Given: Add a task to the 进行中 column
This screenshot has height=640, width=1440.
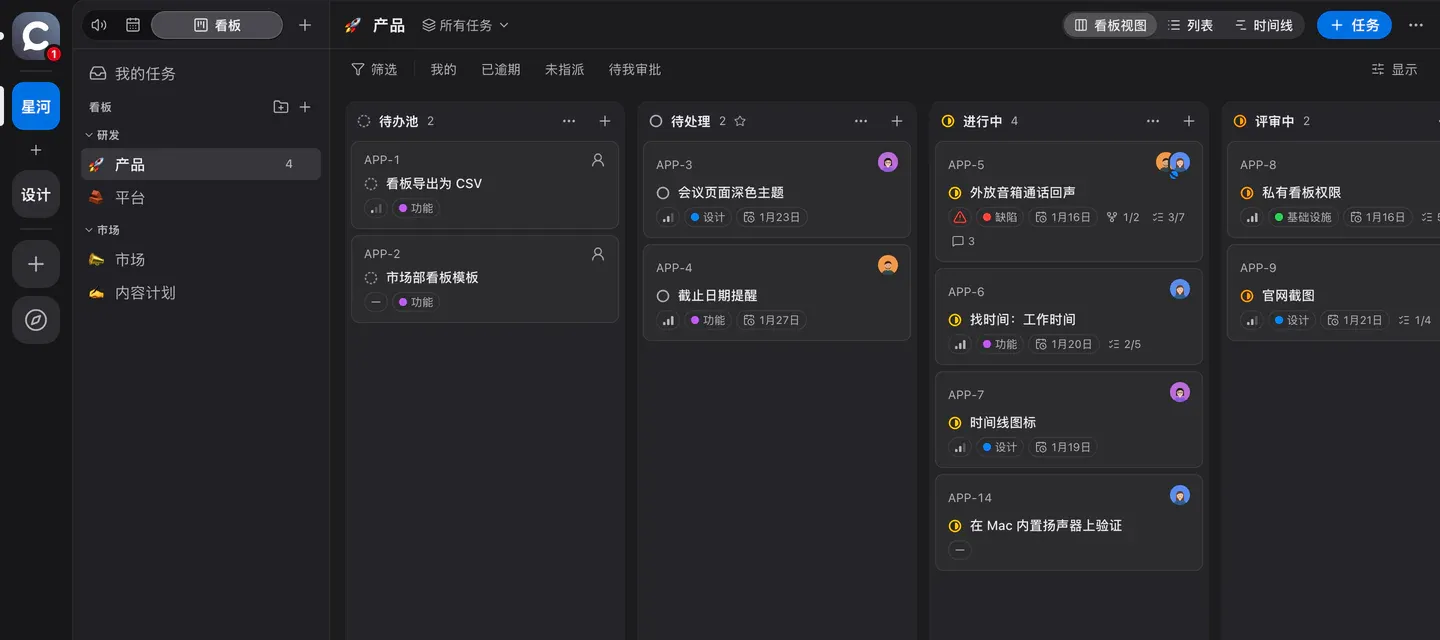Looking at the screenshot, I should (1189, 121).
